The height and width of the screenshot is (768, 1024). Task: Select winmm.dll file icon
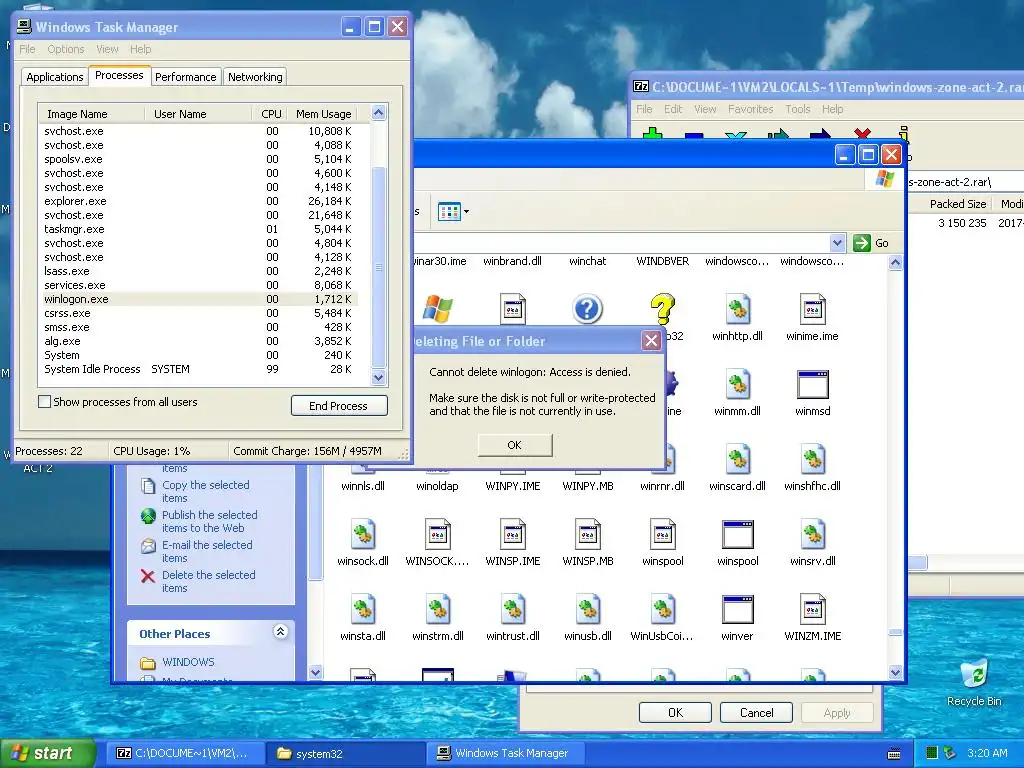[x=737, y=384]
